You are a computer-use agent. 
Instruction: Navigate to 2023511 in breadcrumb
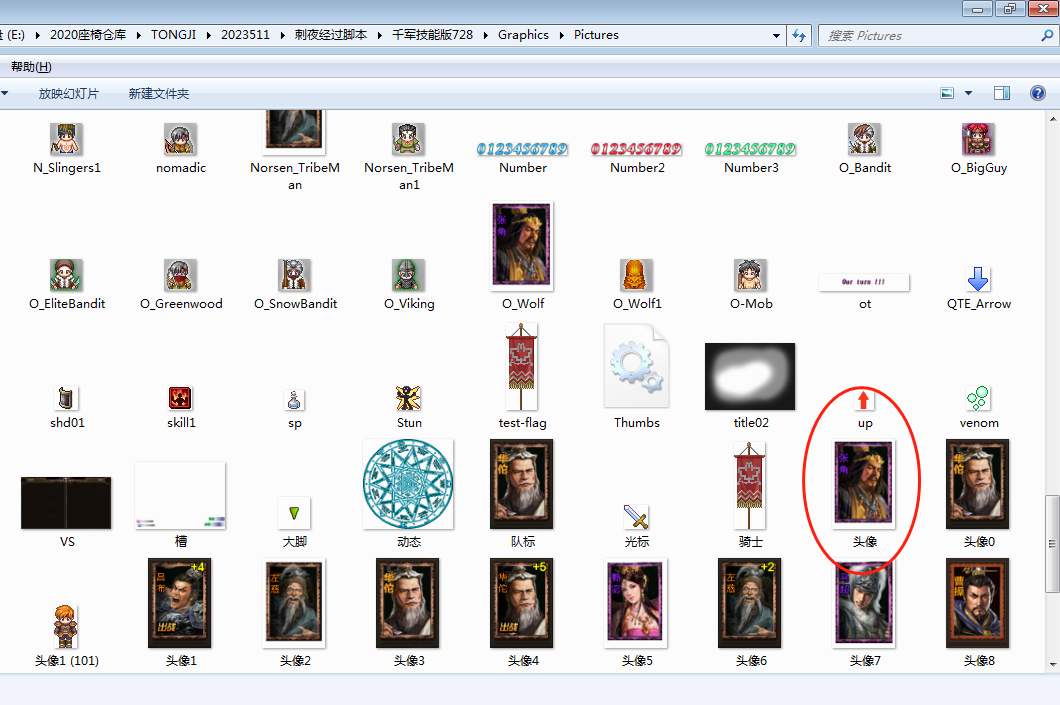click(x=245, y=34)
